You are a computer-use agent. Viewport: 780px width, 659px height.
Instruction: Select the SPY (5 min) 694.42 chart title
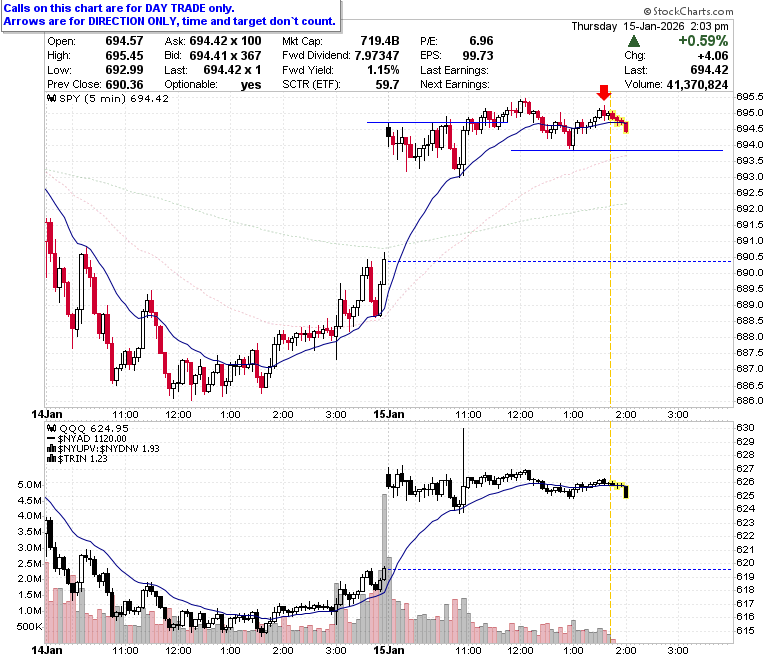(114, 98)
